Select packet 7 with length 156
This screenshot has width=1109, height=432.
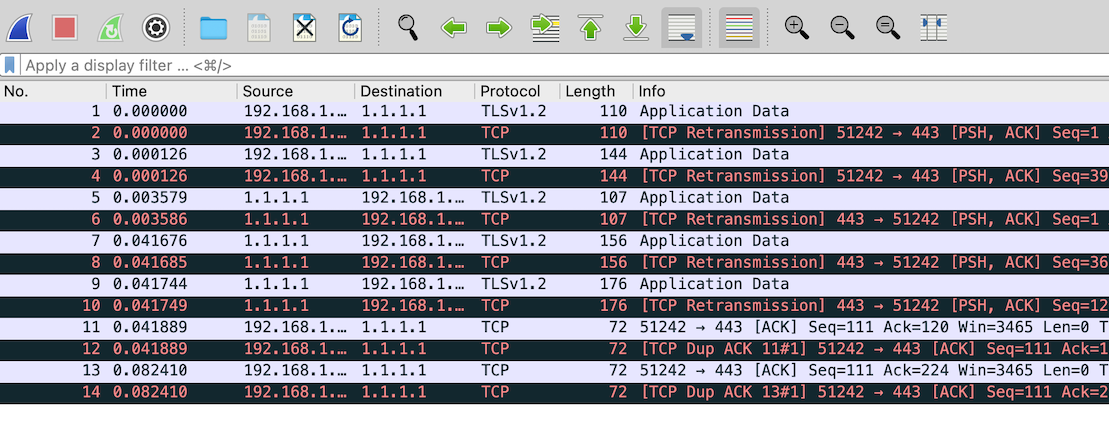click(x=554, y=241)
